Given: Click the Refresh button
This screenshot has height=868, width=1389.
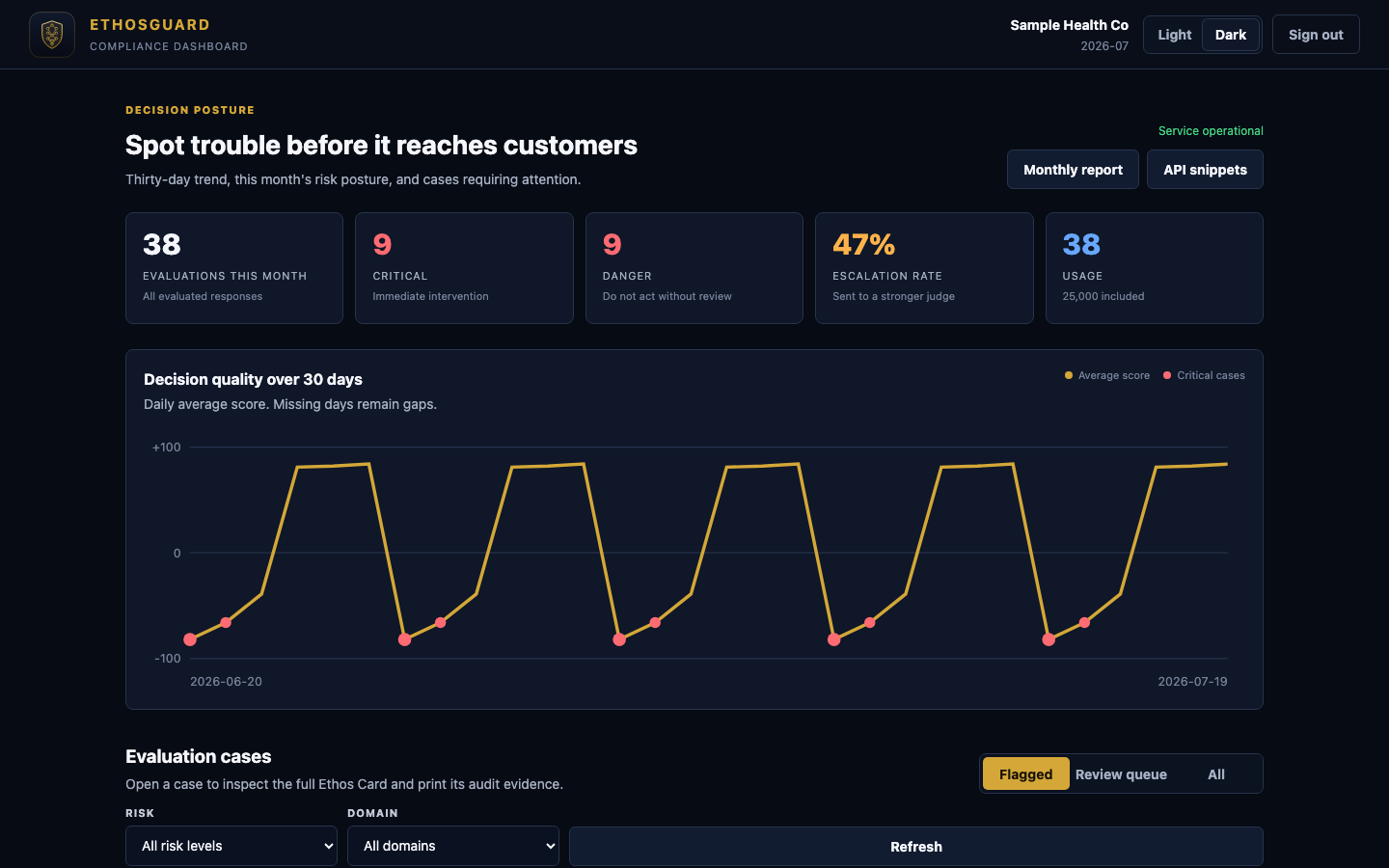Looking at the screenshot, I should (916, 847).
